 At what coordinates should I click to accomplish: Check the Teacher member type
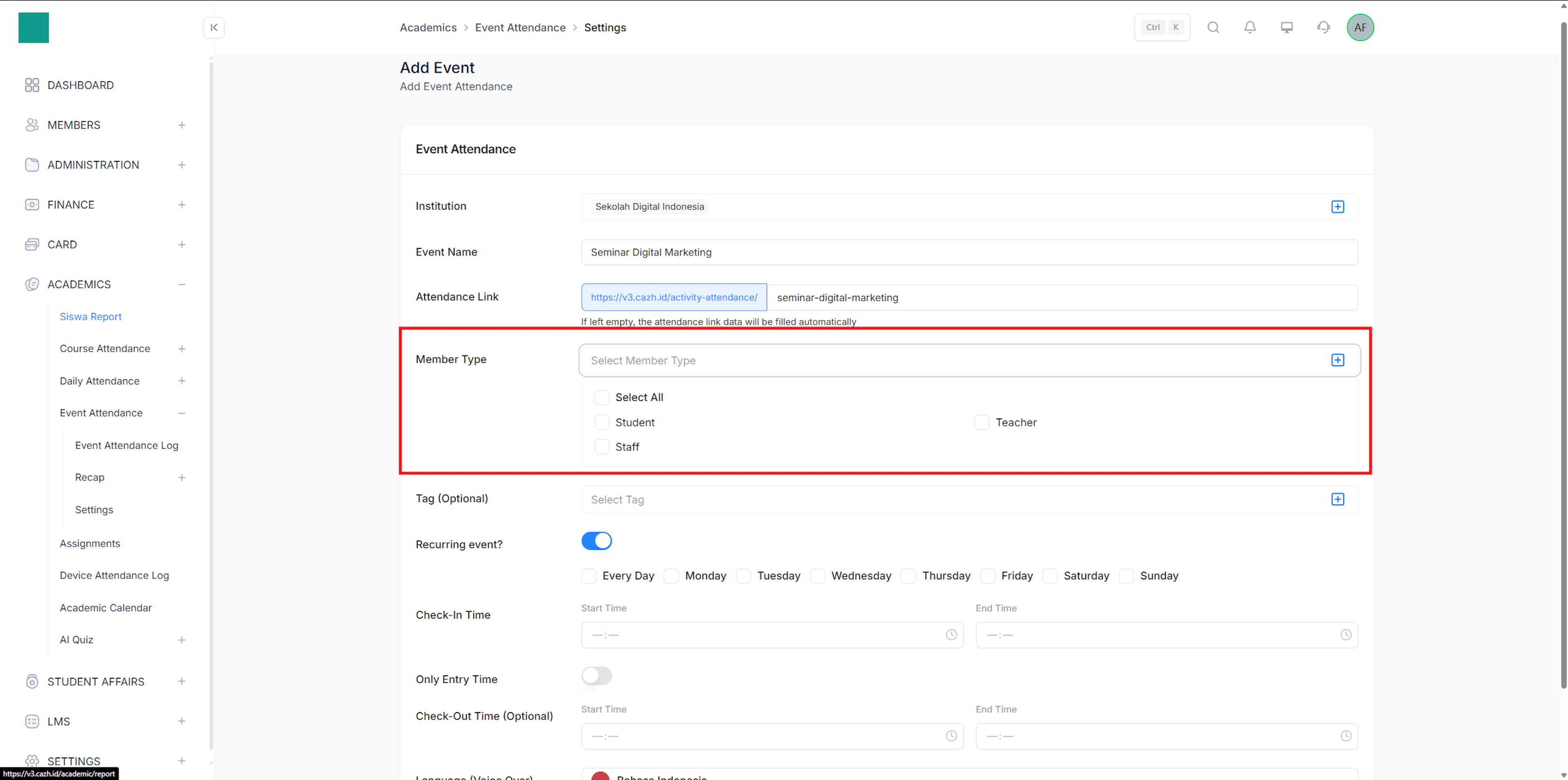click(x=981, y=422)
